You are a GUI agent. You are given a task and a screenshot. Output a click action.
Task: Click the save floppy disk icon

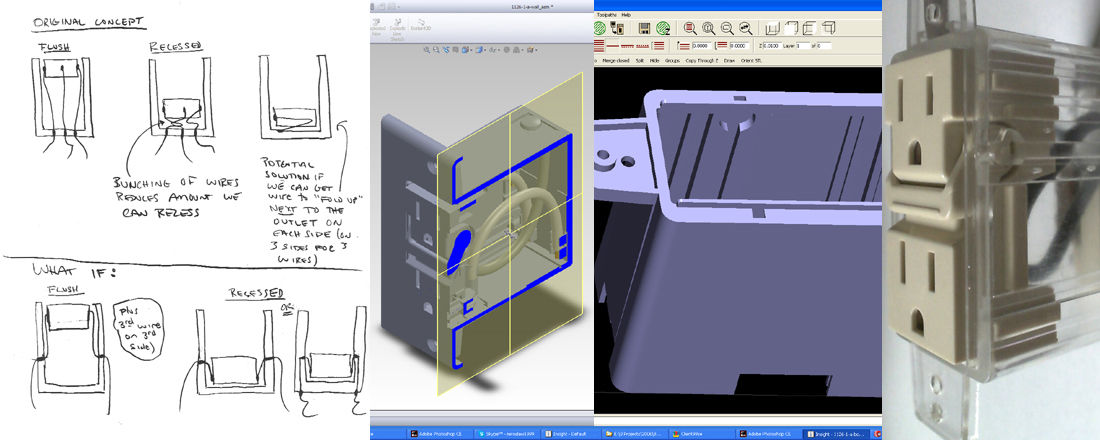click(645, 28)
